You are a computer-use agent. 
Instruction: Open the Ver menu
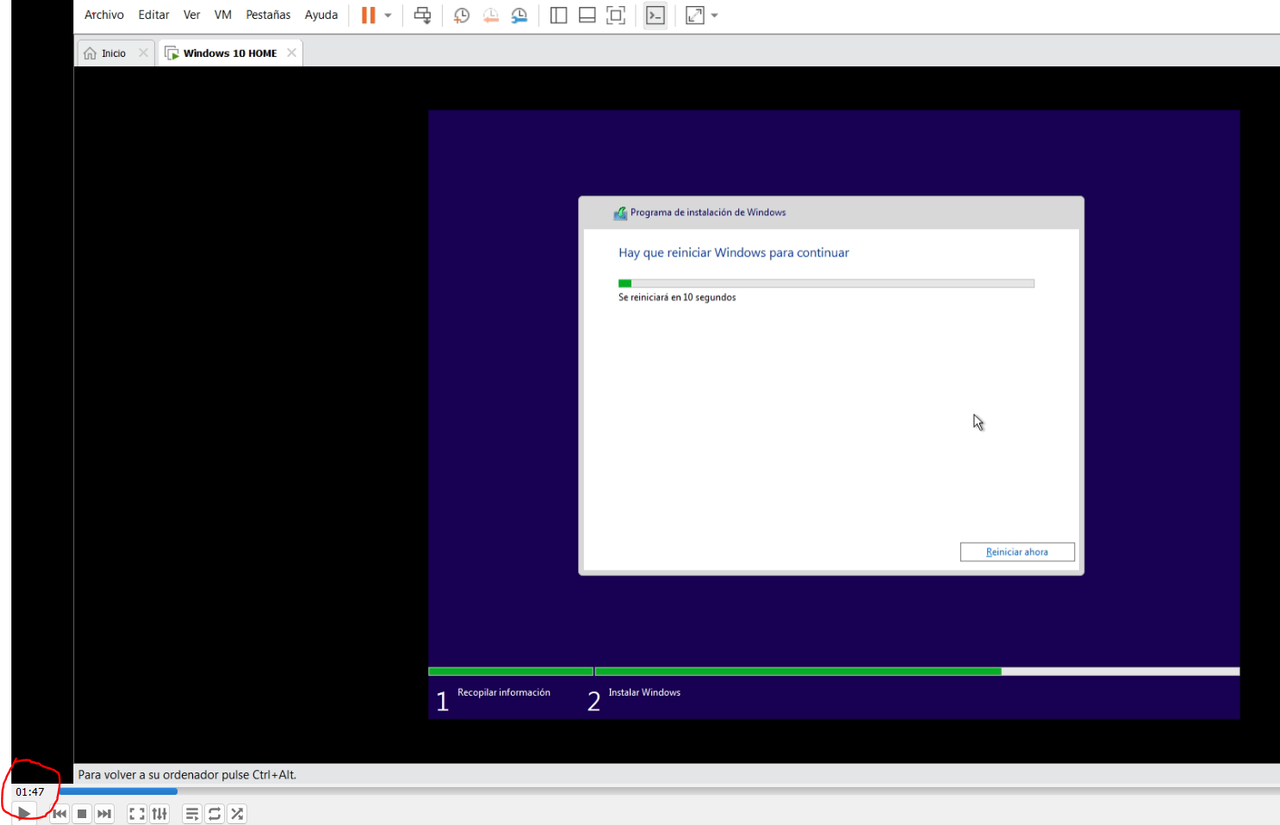[x=192, y=15]
